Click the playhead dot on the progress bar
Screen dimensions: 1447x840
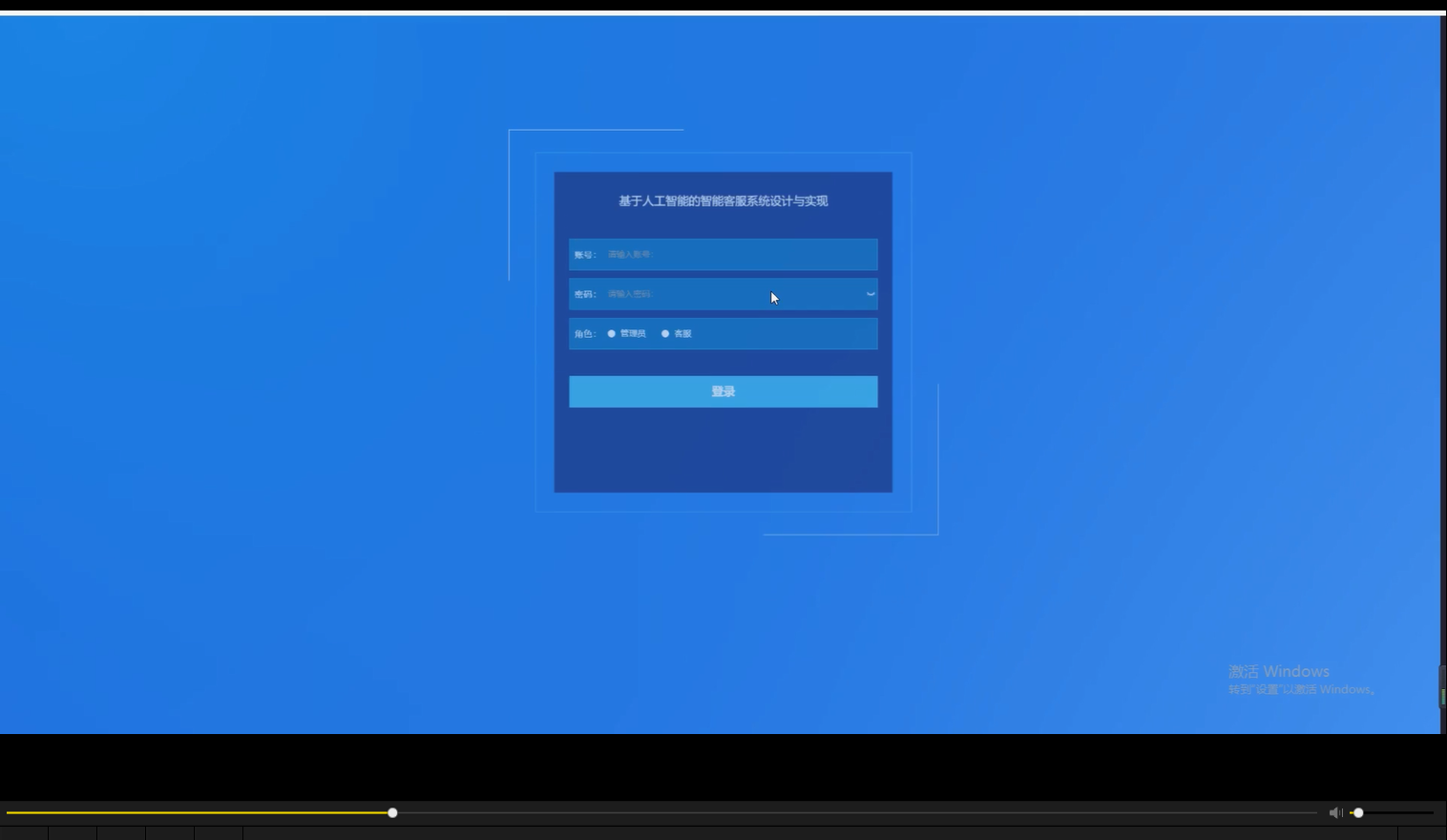tap(391, 811)
